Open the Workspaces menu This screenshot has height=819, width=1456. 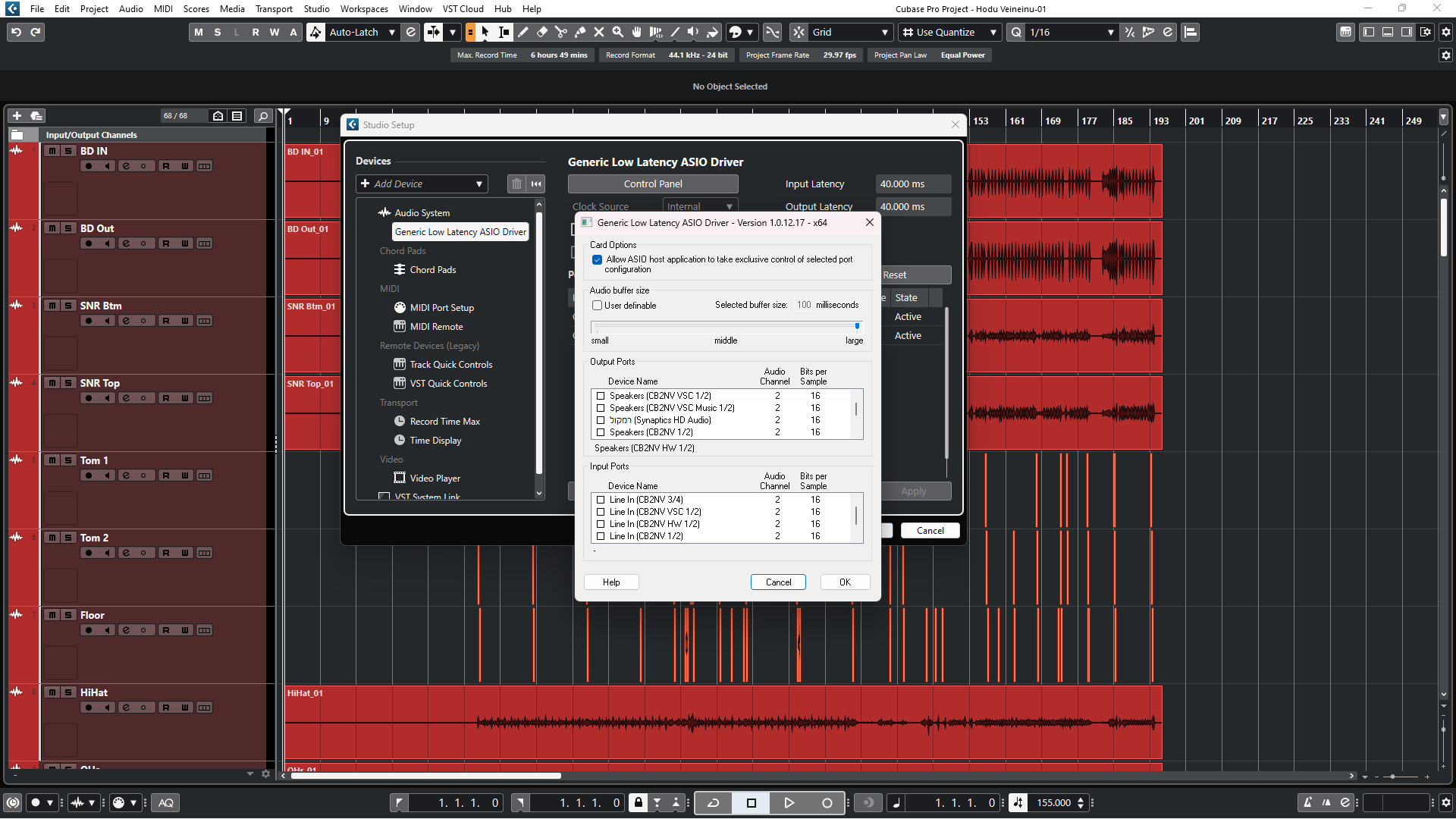pos(364,9)
